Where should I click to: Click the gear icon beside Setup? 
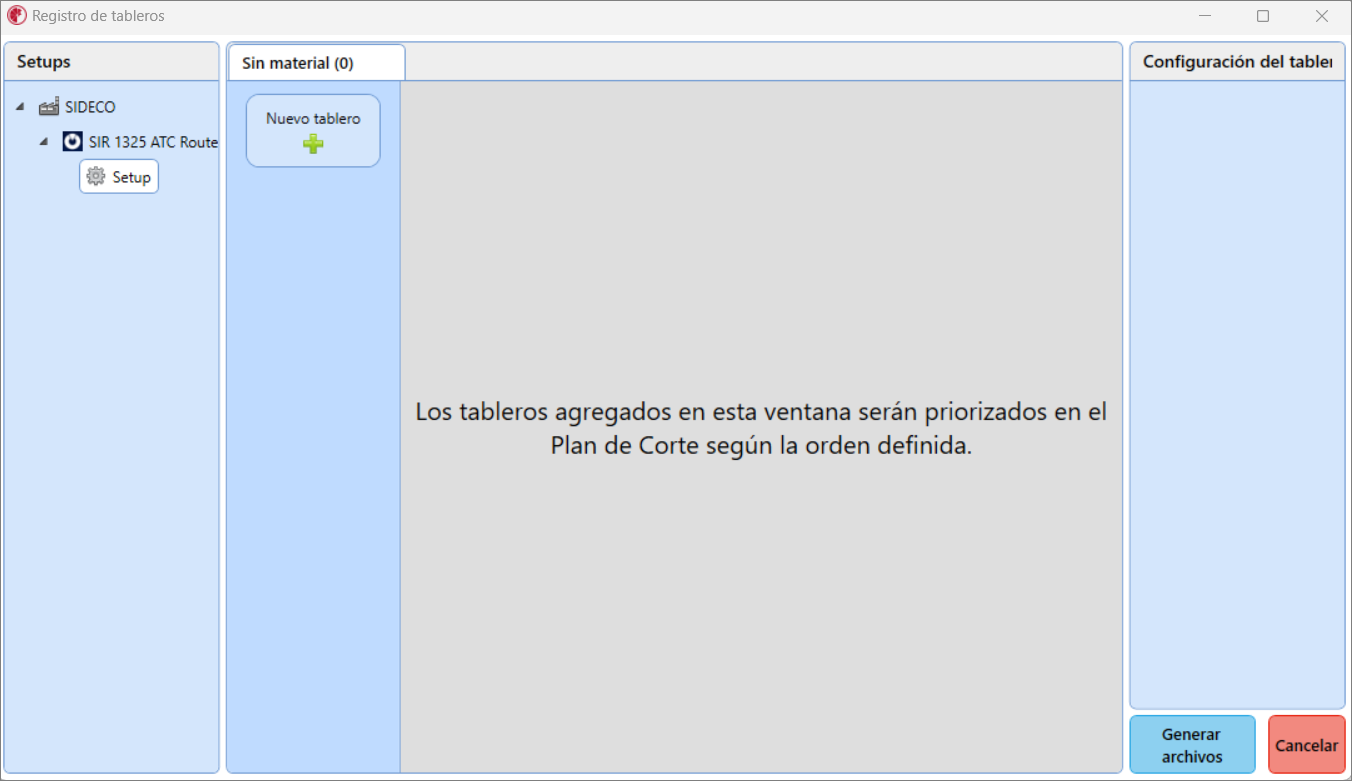[x=96, y=177]
